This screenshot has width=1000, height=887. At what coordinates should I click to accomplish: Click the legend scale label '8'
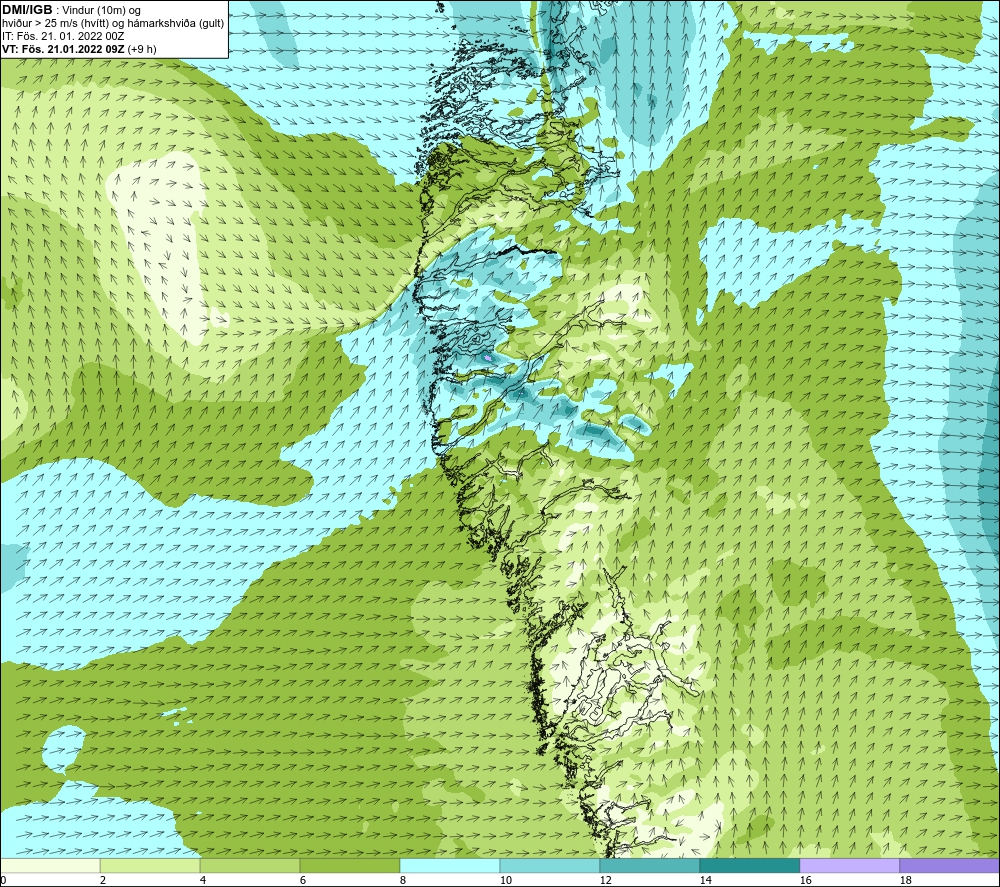403,880
